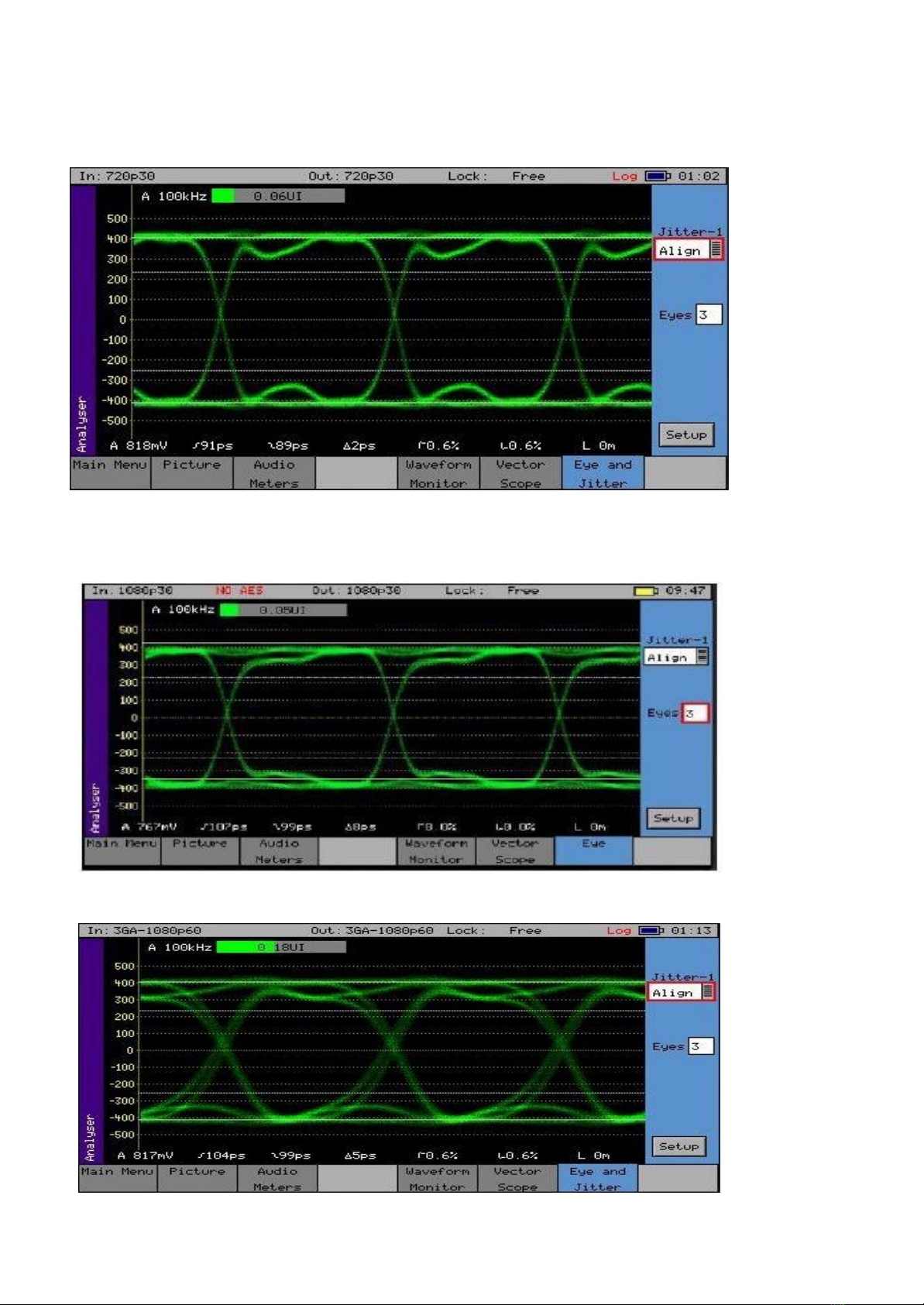The width and height of the screenshot is (924, 1305).
Task: Open the Align dropdown on the 3GA-1080p60 screen
Action: [x=682, y=992]
